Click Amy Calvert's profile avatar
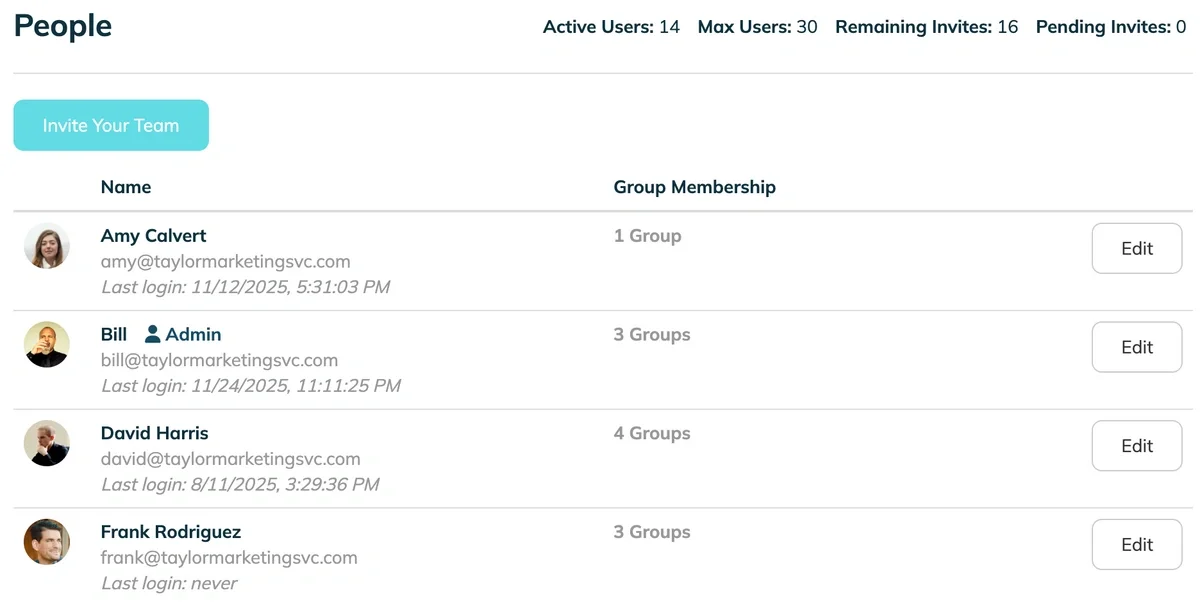This screenshot has height=603, width=1200. [x=47, y=246]
